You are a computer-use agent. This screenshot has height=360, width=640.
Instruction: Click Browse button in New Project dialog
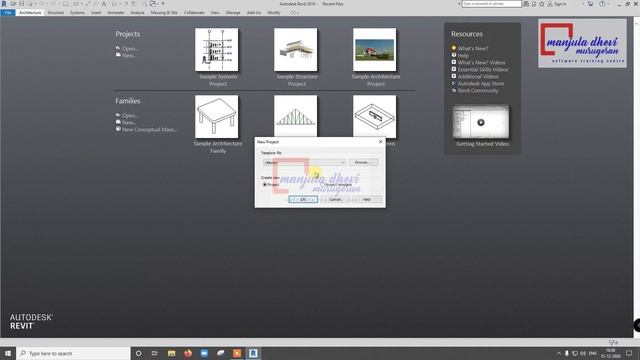(x=363, y=162)
